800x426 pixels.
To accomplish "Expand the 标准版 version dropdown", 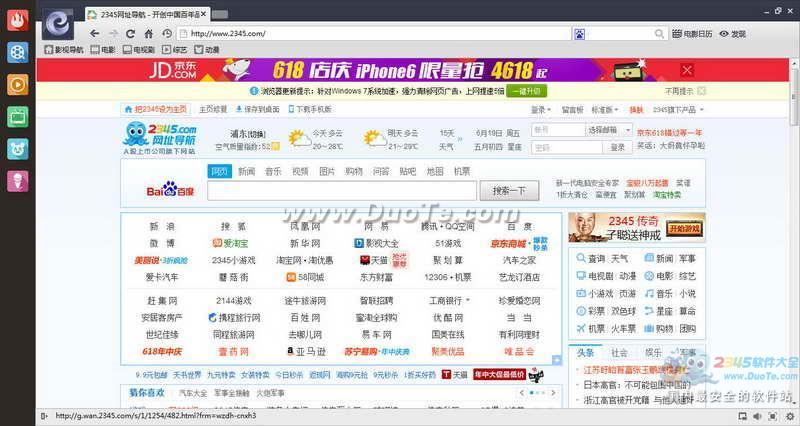I will coord(605,110).
